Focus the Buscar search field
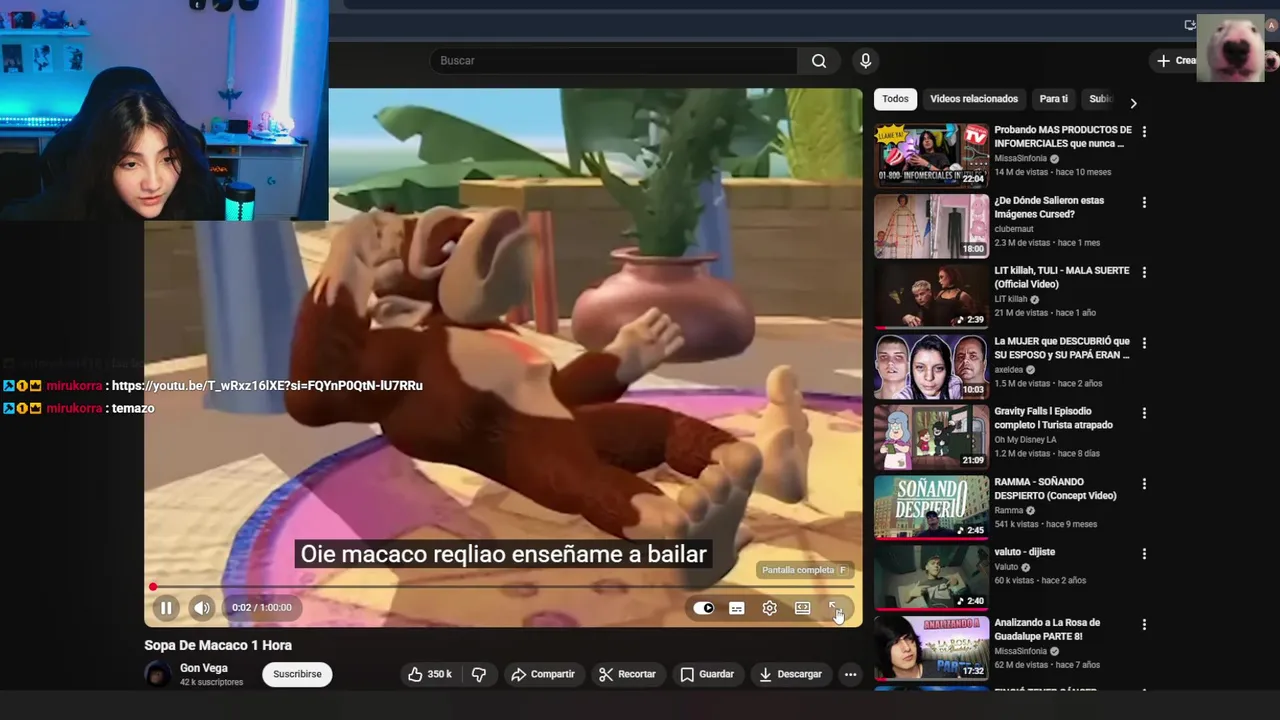This screenshot has height=720, width=1280. pyautogui.click(x=614, y=61)
